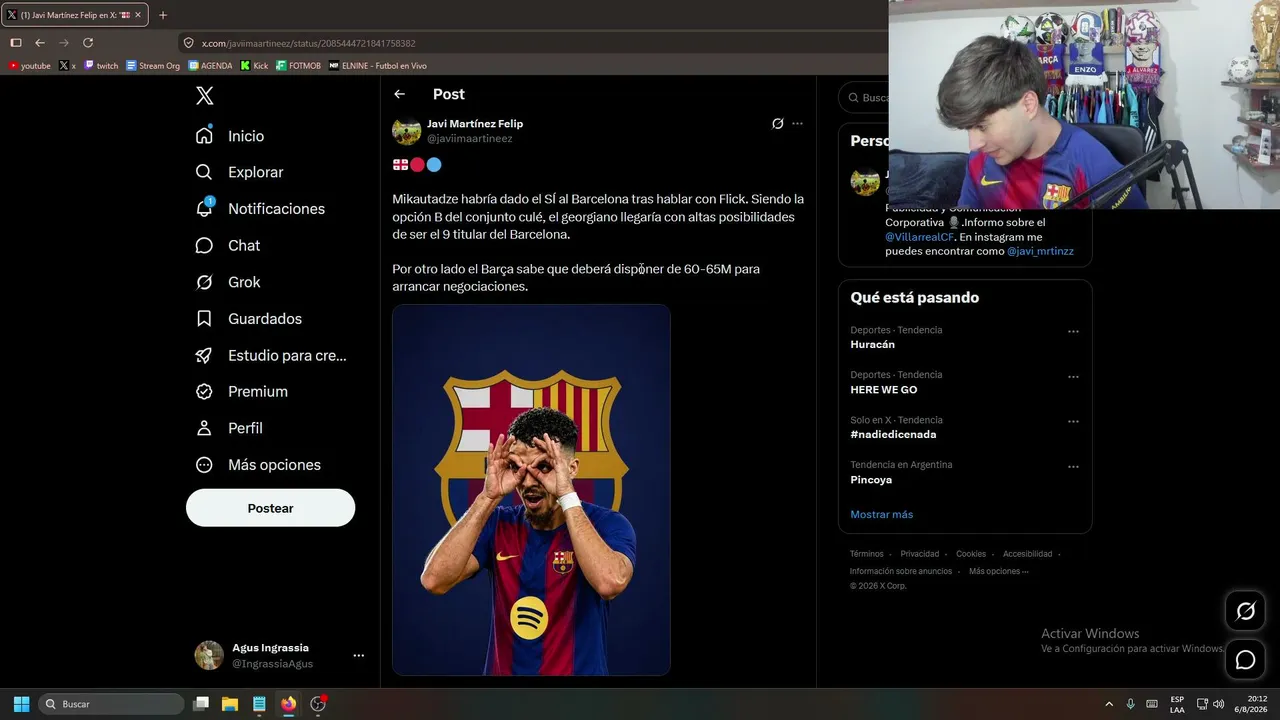
Task: Open the ELNINE - Futbol en Vivo bookmark
Action: click(x=378, y=66)
